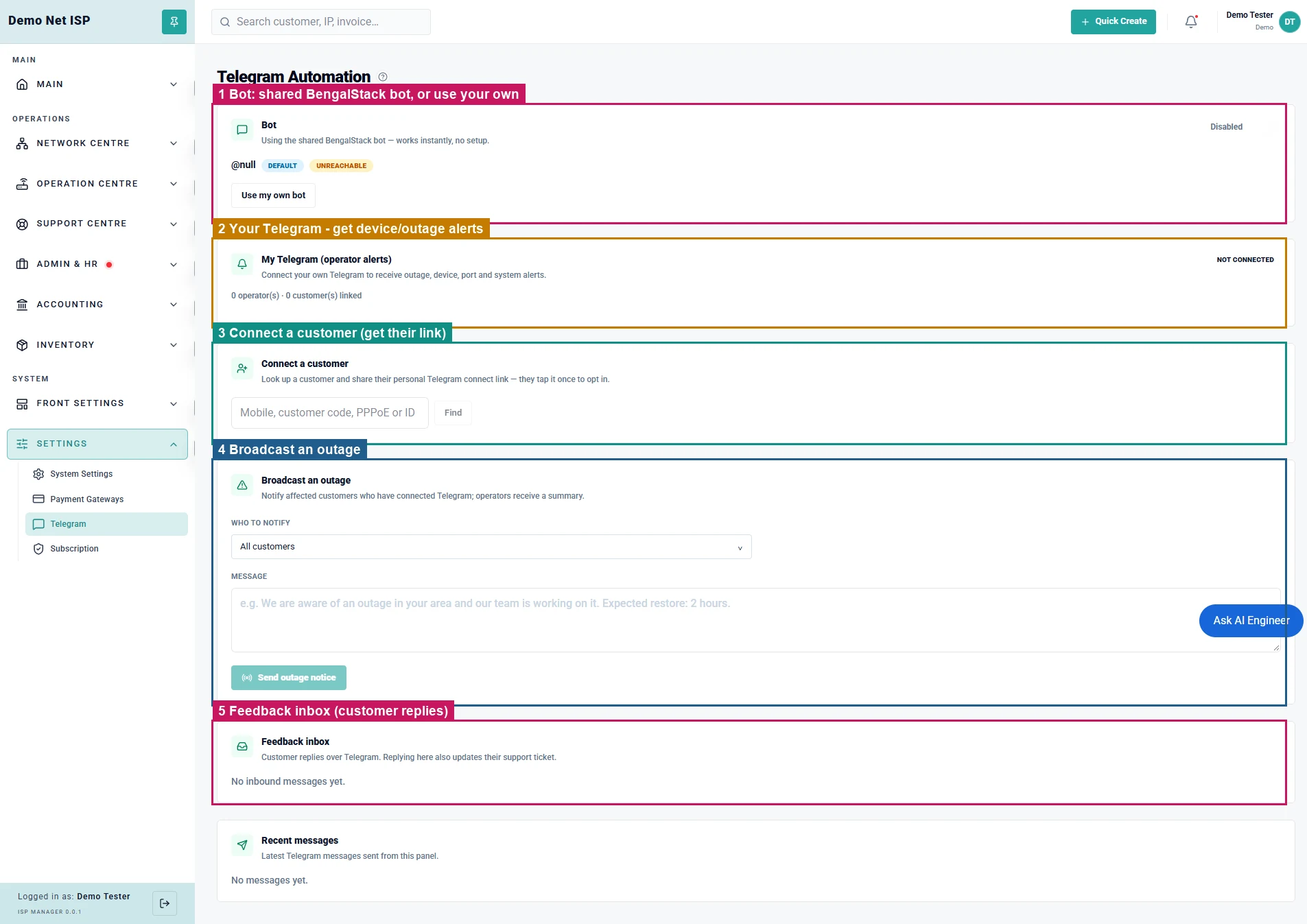The height and width of the screenshot is (924, 1307).
Task: Click Use my own bot
Action: (273, 196)
